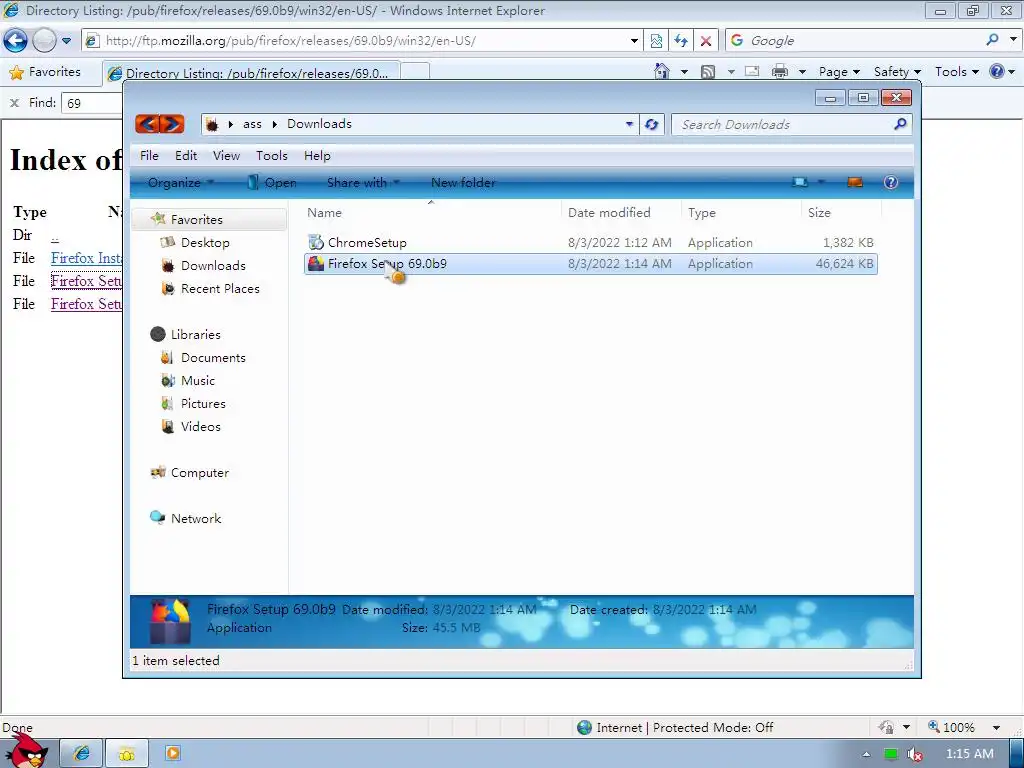Open the IE Page menu dropdown
Image resolution: width=1024 pixels, height=768 pixels.
pyautogui.click(x=839, y=72)
